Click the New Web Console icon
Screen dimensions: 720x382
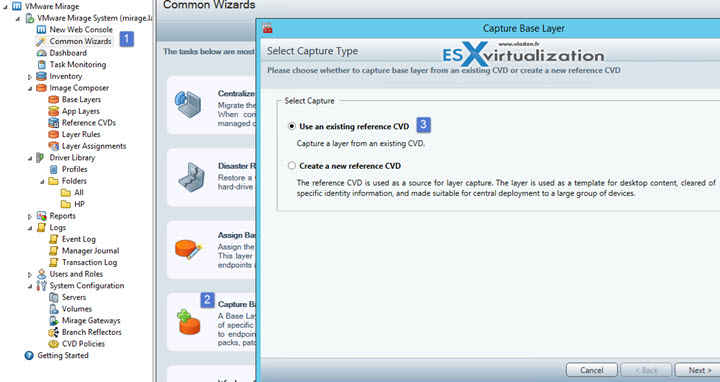click(x=41, y=29)
